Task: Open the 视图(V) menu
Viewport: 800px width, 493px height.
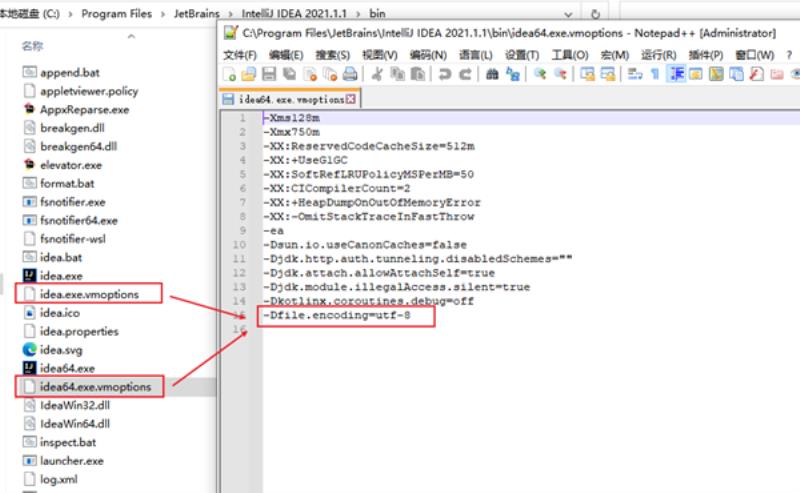Action: click(380, 55)
